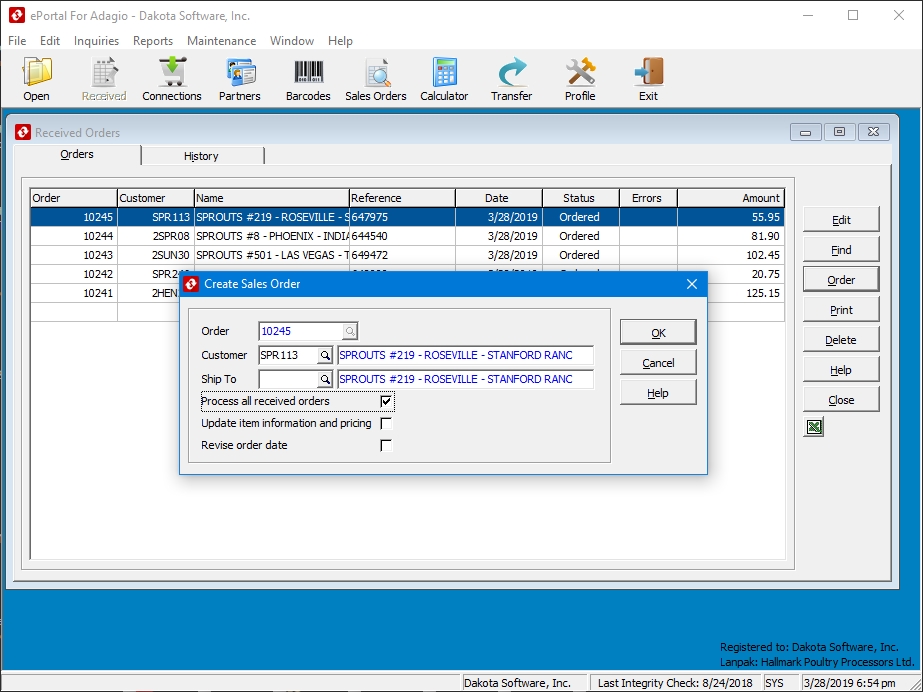Screen dimensions: 923x692
Task: Click the Errors column header
Action: [x=648, y=198]
